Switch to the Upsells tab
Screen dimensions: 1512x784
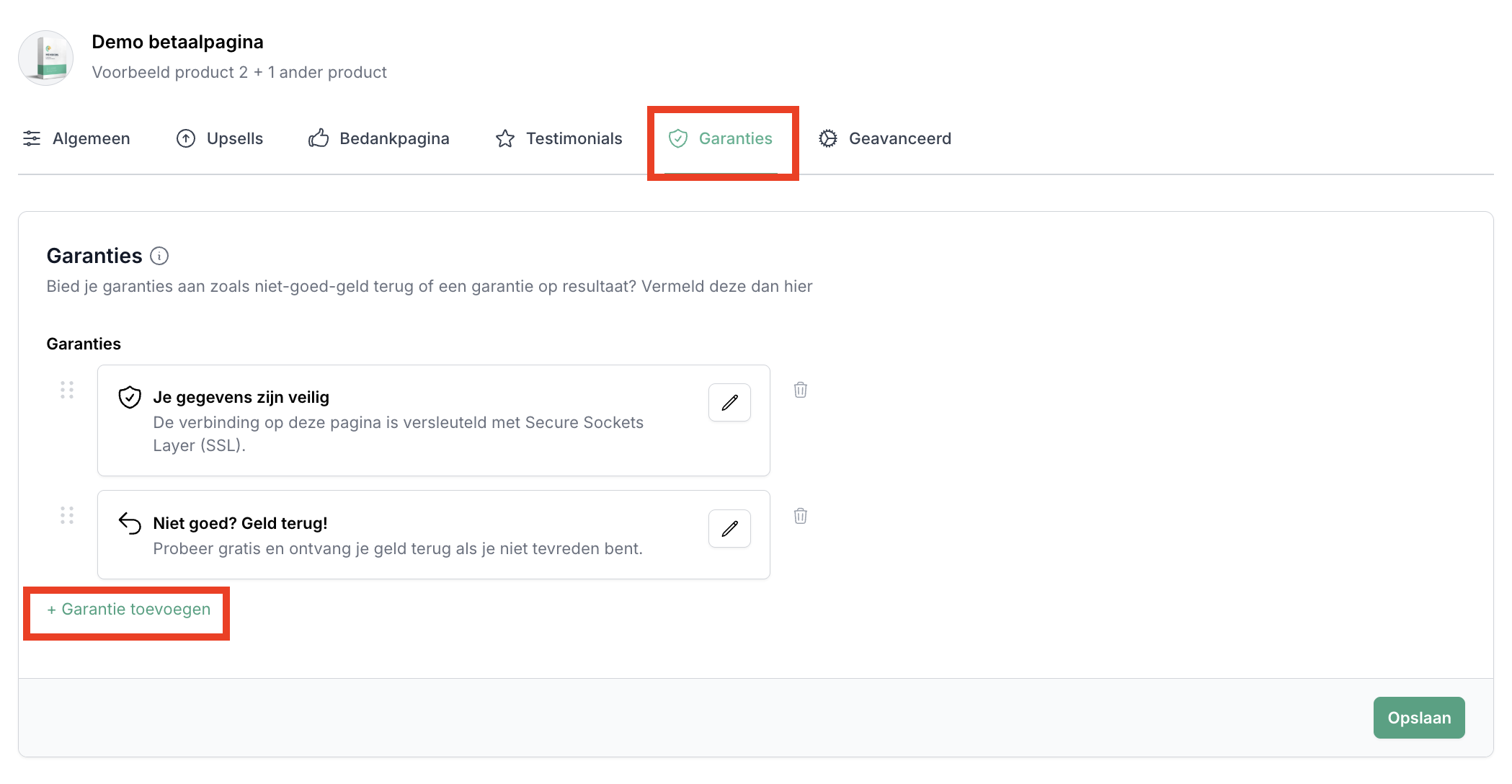(220, 138)
